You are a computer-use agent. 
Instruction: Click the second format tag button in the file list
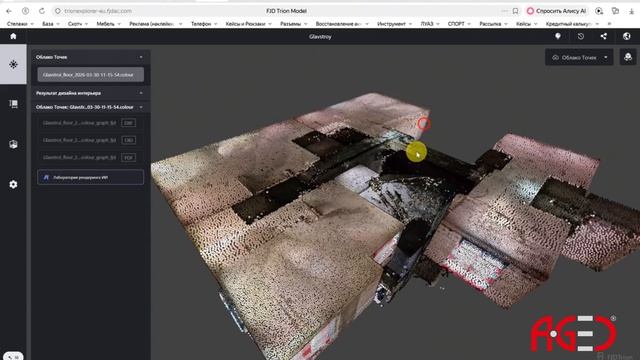click(x=128, y=140)
